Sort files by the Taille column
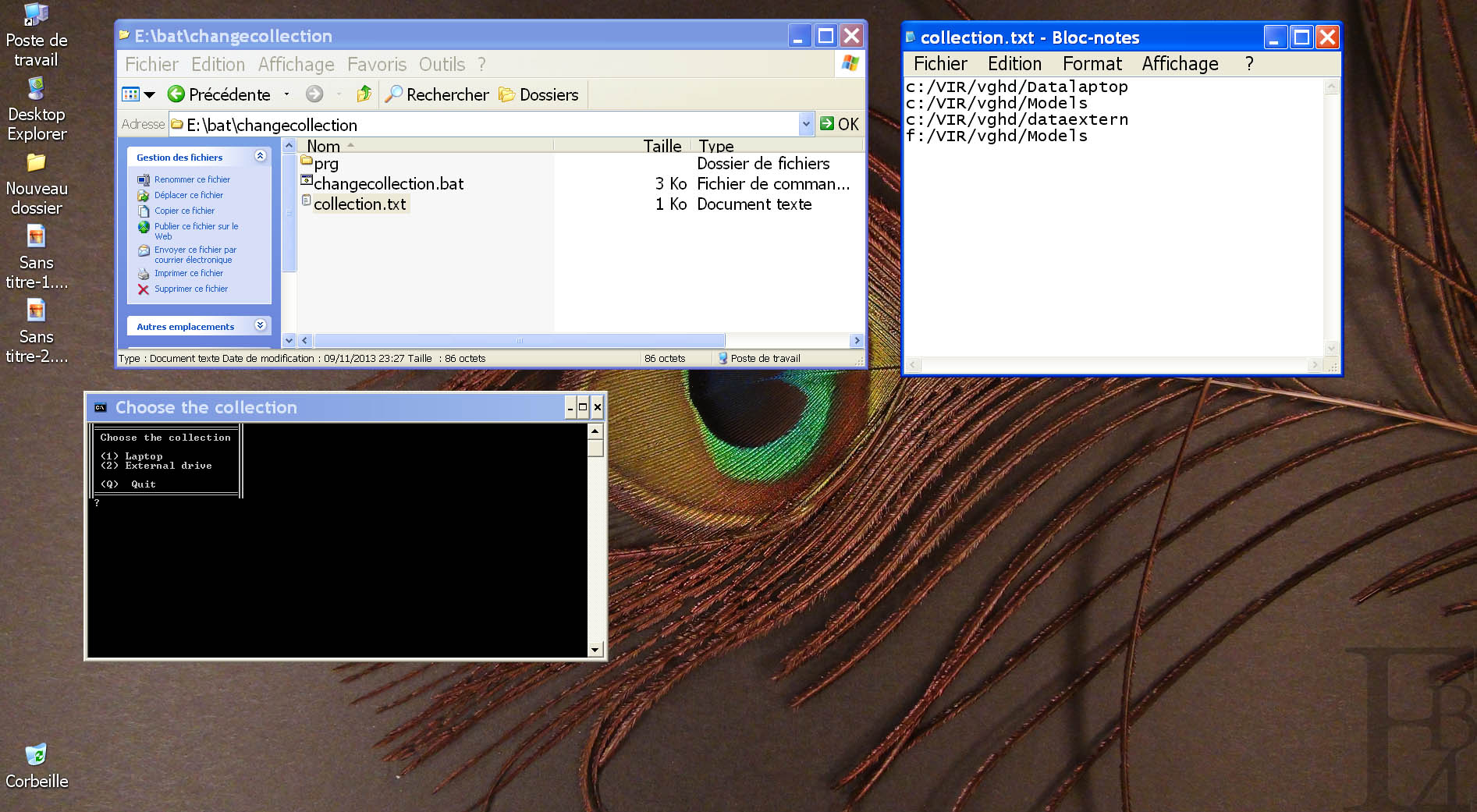Viewport: 1477px width, 812px height. (x=623, y=146)
